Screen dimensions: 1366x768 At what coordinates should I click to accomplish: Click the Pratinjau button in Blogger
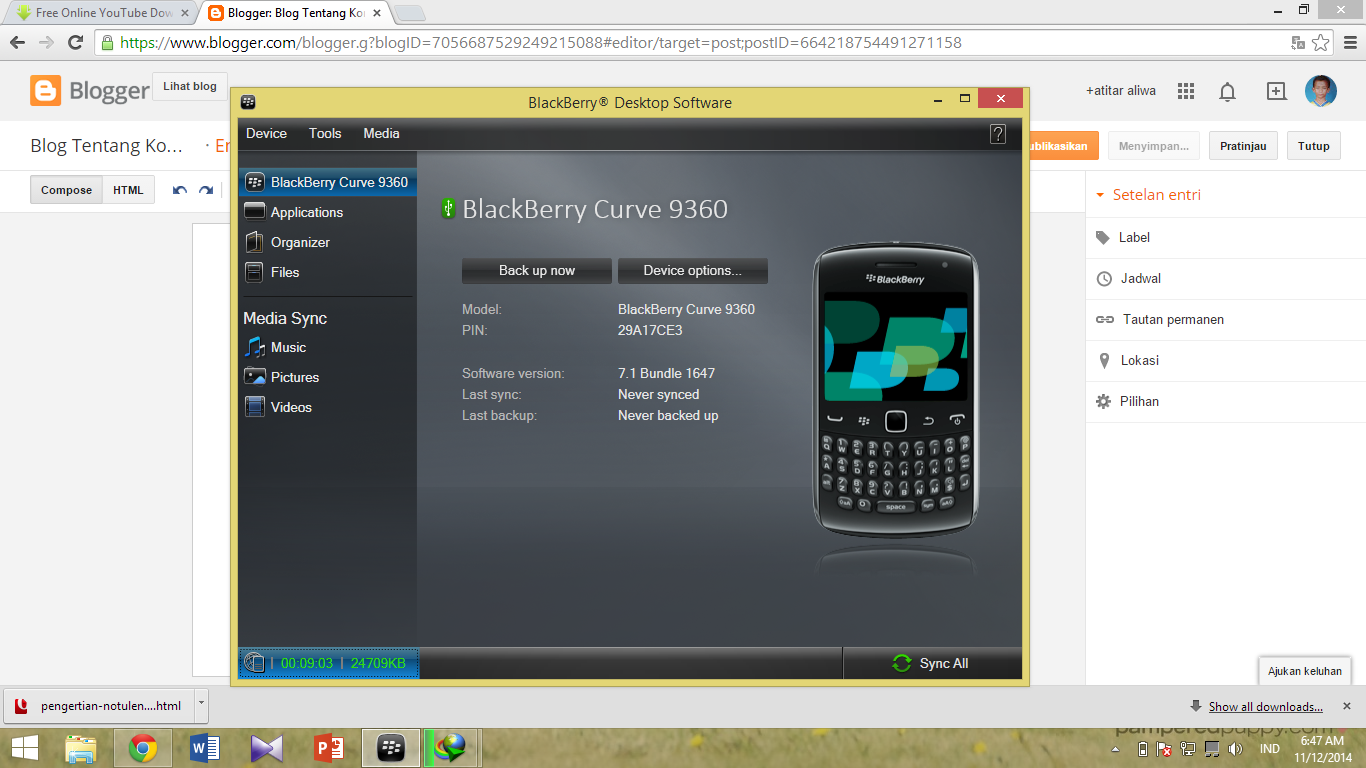pyautogui.click(x=1243, y=145)
